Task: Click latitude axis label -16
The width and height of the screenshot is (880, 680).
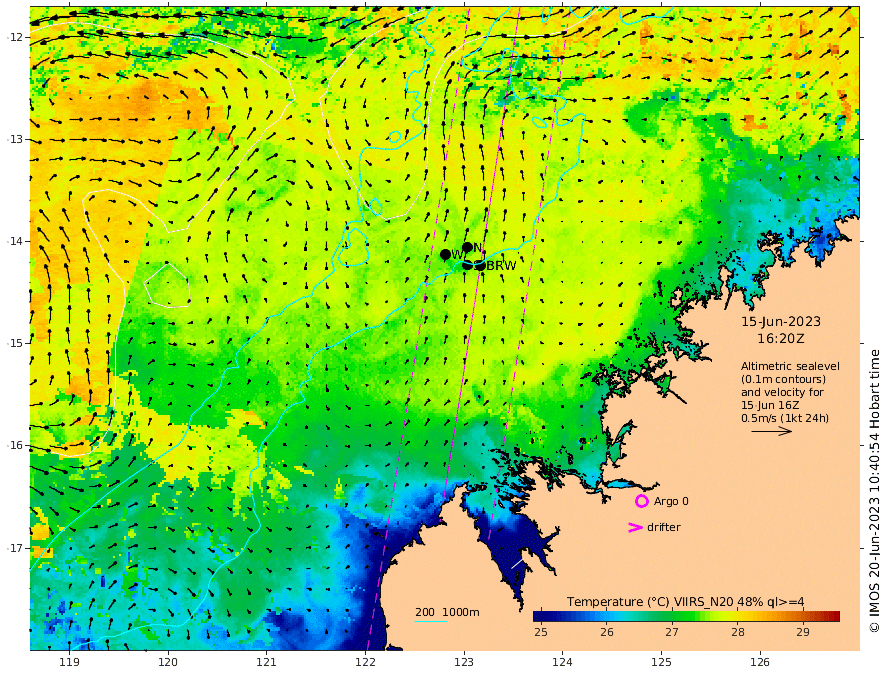Action: point(15,445)
